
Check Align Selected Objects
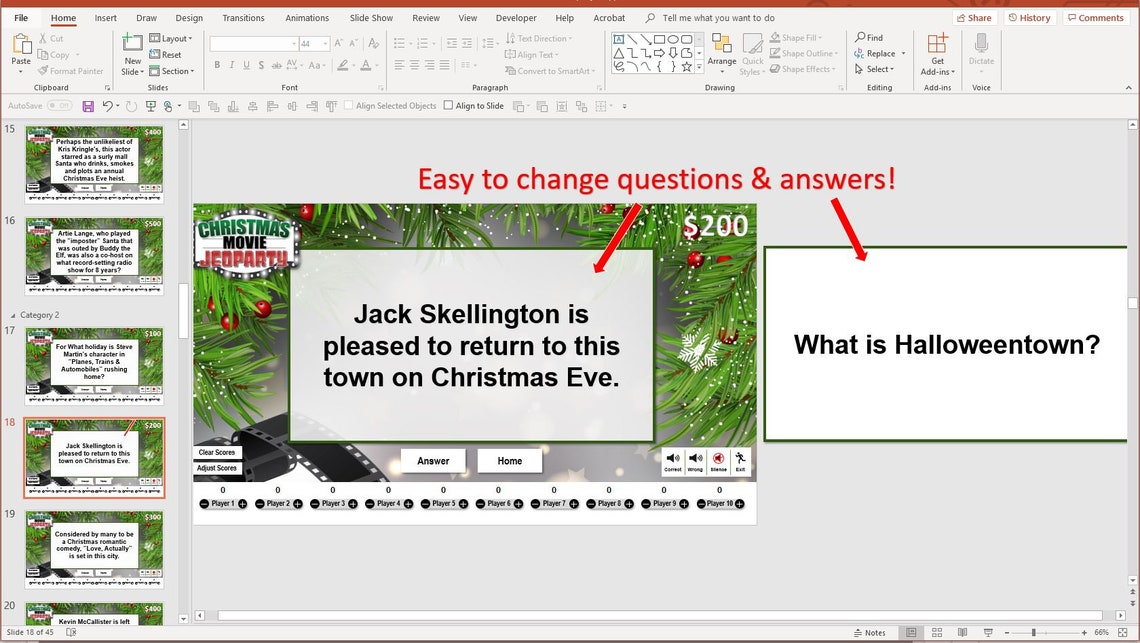point(347,105)
